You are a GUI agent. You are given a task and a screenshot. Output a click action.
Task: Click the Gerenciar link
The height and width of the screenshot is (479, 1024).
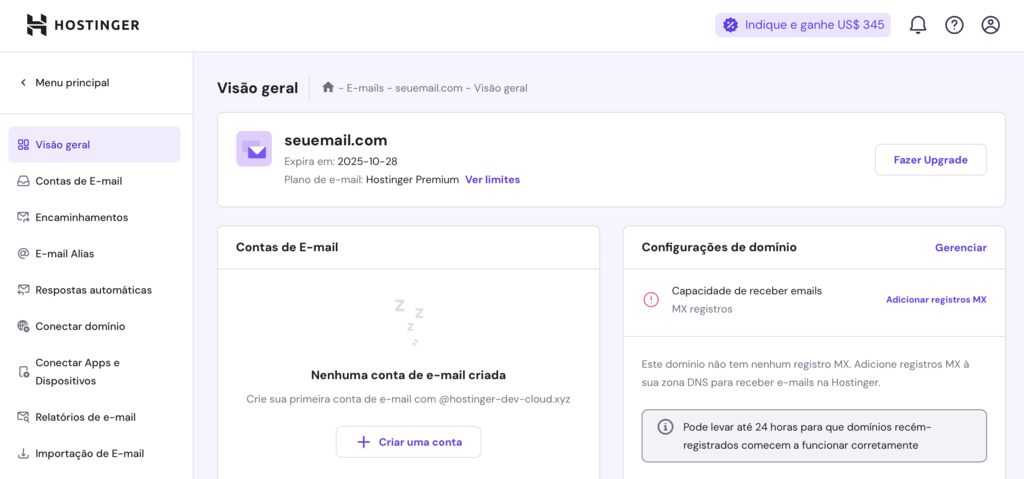961,248
